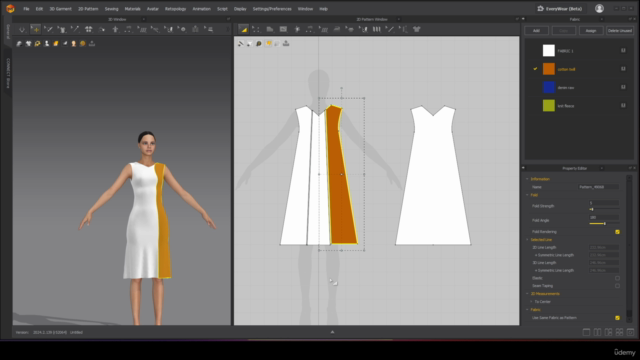Enable the Elastic checkbox

point(617,278)
